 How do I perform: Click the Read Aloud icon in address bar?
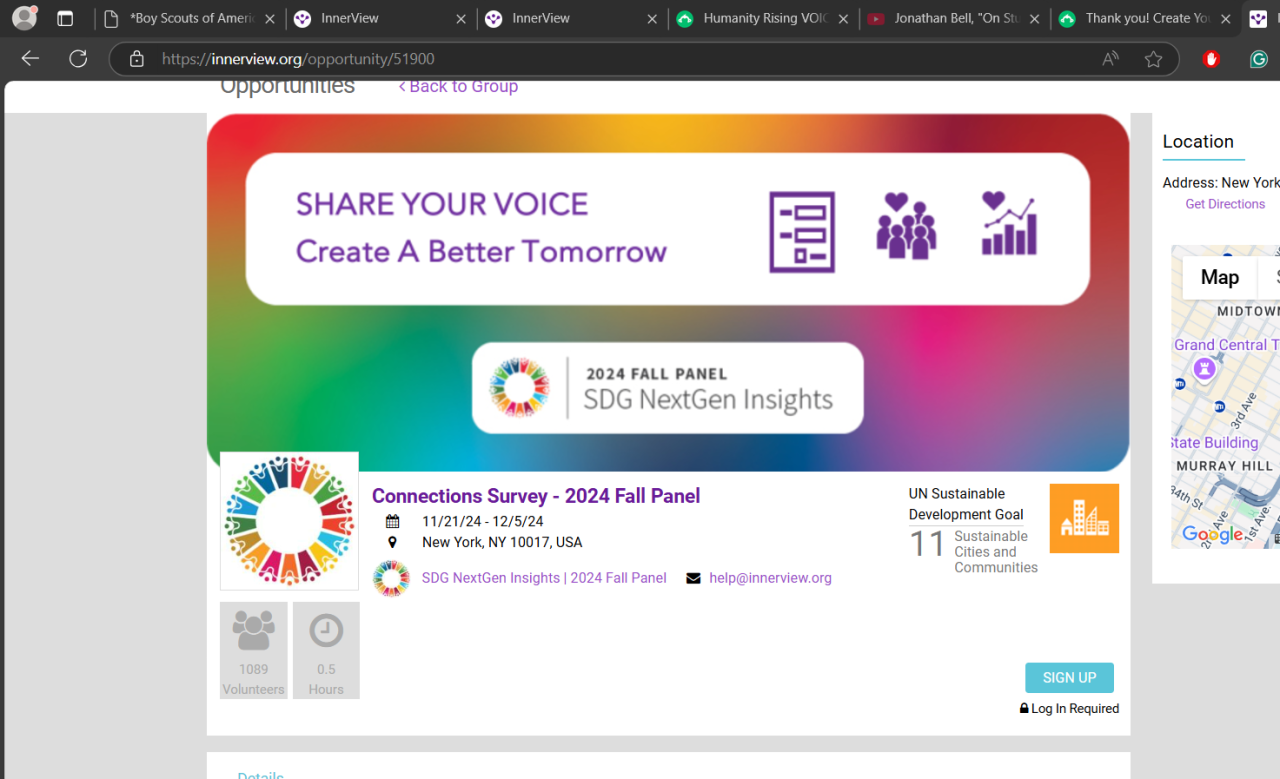[x=1110, y=59]
